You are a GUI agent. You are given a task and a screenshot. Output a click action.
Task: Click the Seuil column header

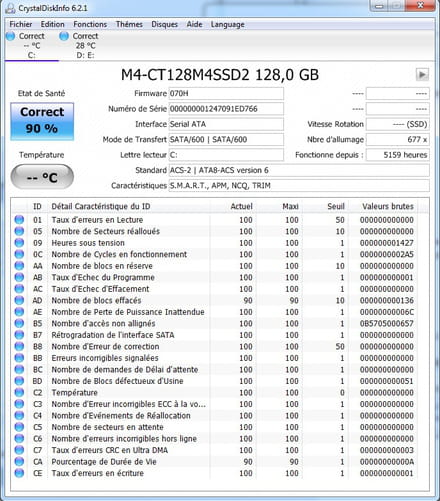[x=325, y=206]
